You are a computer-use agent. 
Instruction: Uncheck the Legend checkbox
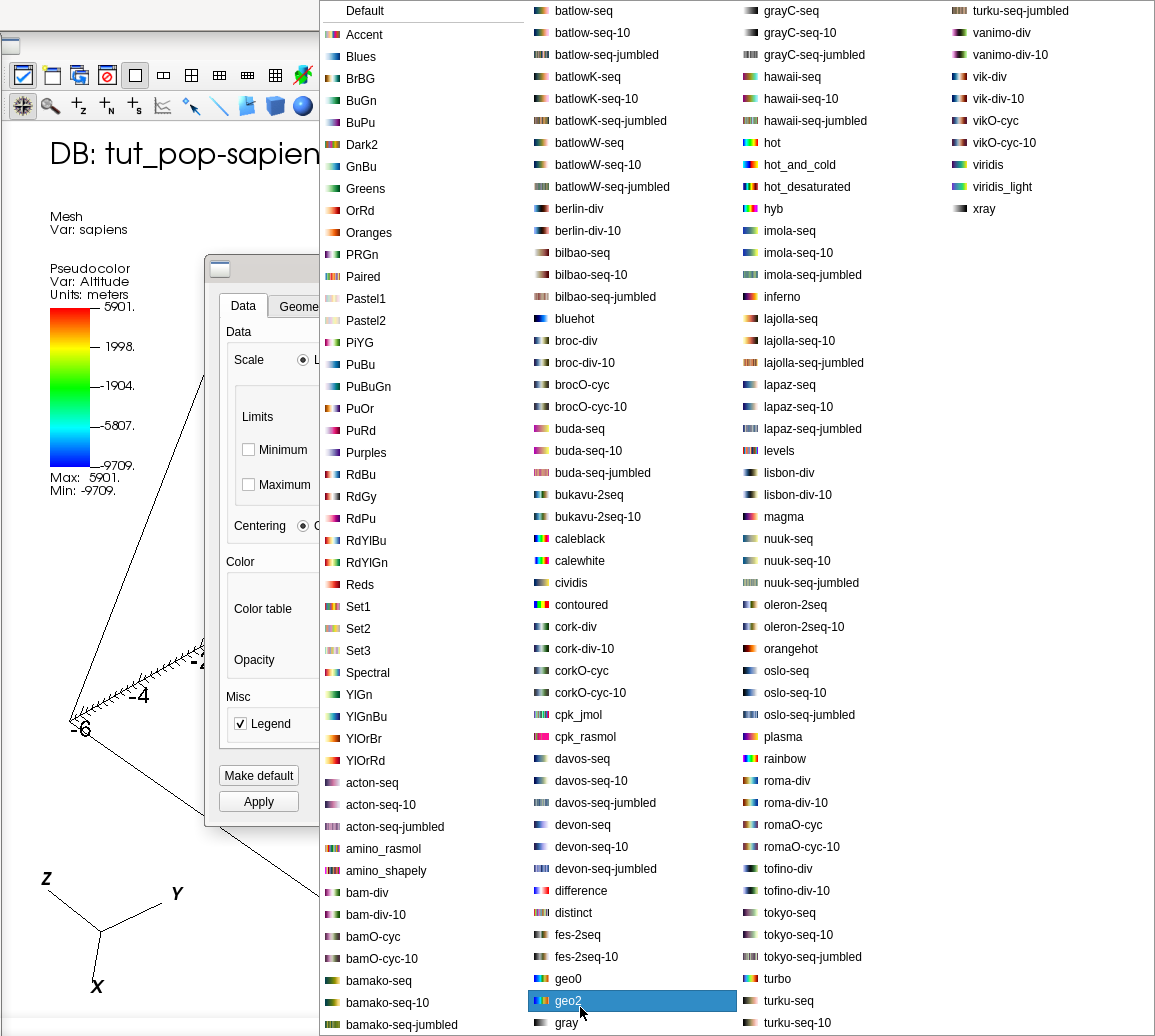point(241,724)
